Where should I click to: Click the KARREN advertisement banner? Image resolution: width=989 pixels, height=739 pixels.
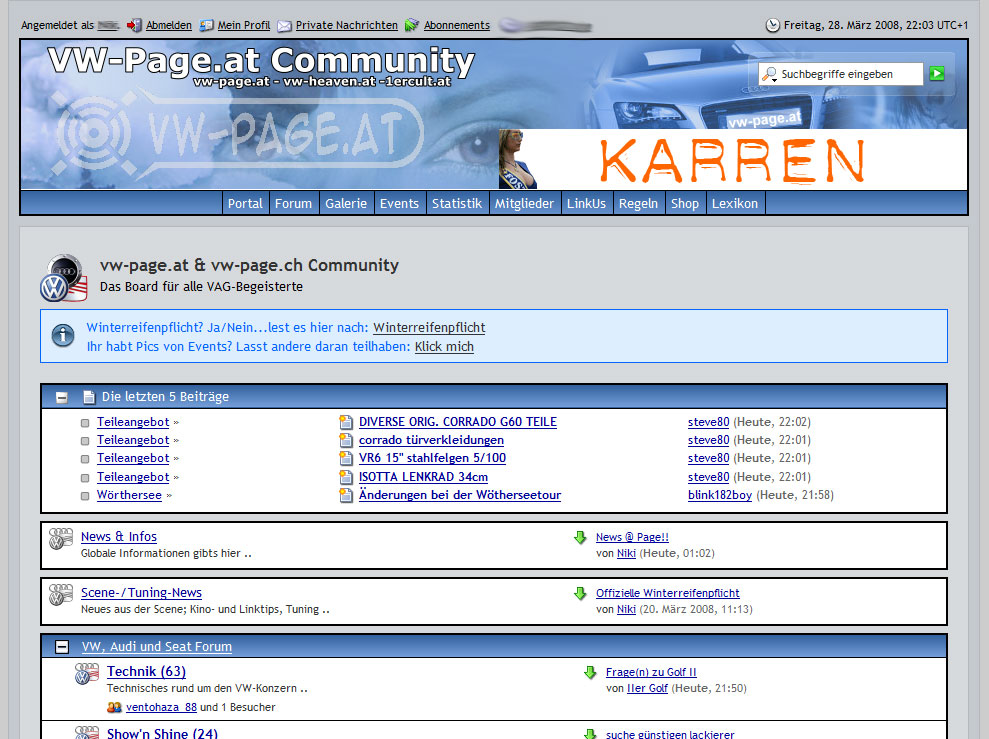[x=732, y=159]
